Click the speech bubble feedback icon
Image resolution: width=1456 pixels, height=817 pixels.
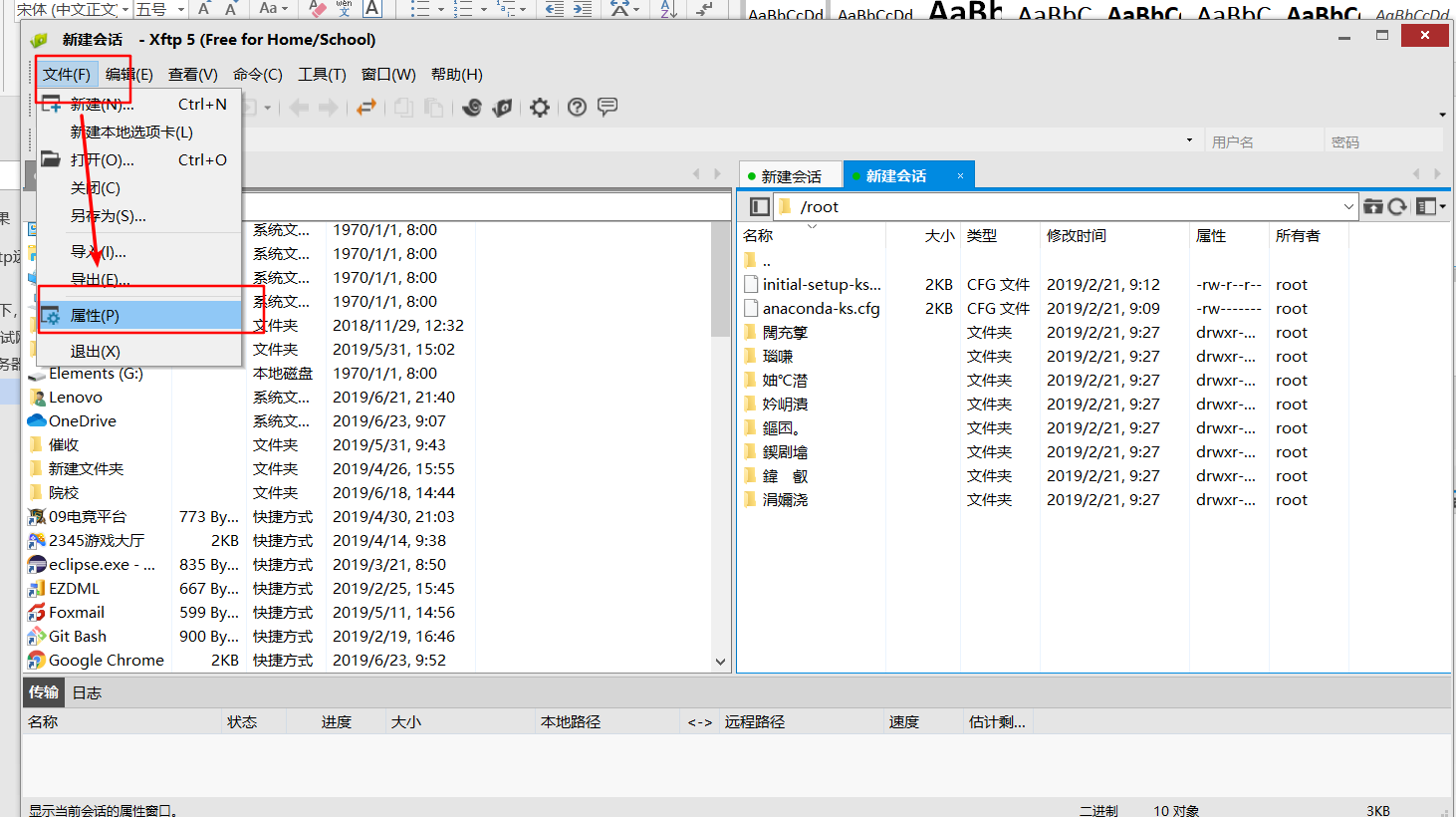click(x=607, y=107)
